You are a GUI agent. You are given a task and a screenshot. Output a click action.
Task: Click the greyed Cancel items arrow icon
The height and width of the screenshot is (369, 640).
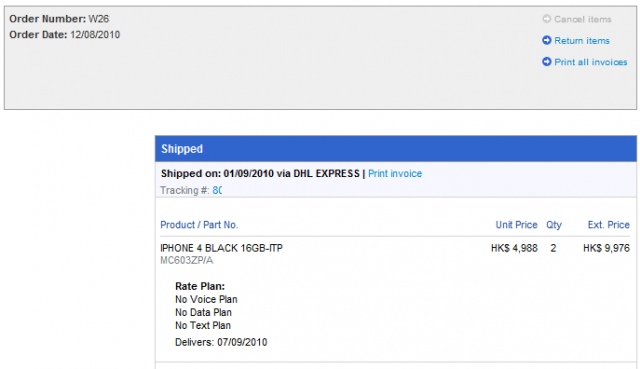coord(547,19)
